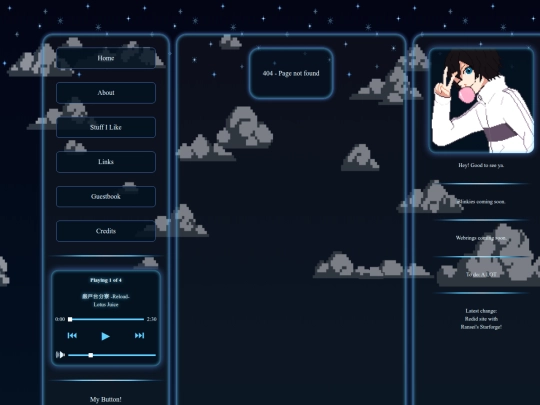Go to the About page

pos(106,93)
